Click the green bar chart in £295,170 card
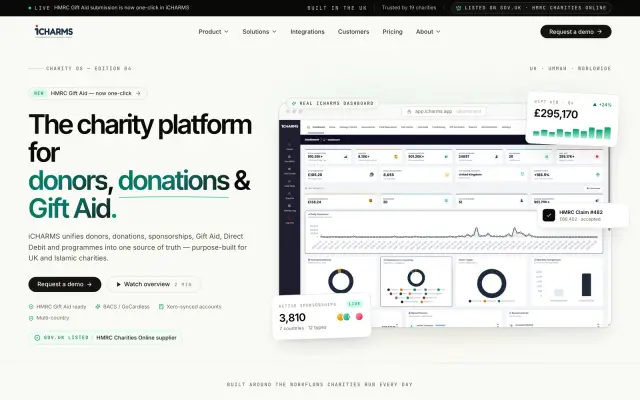 pos(572,133)
